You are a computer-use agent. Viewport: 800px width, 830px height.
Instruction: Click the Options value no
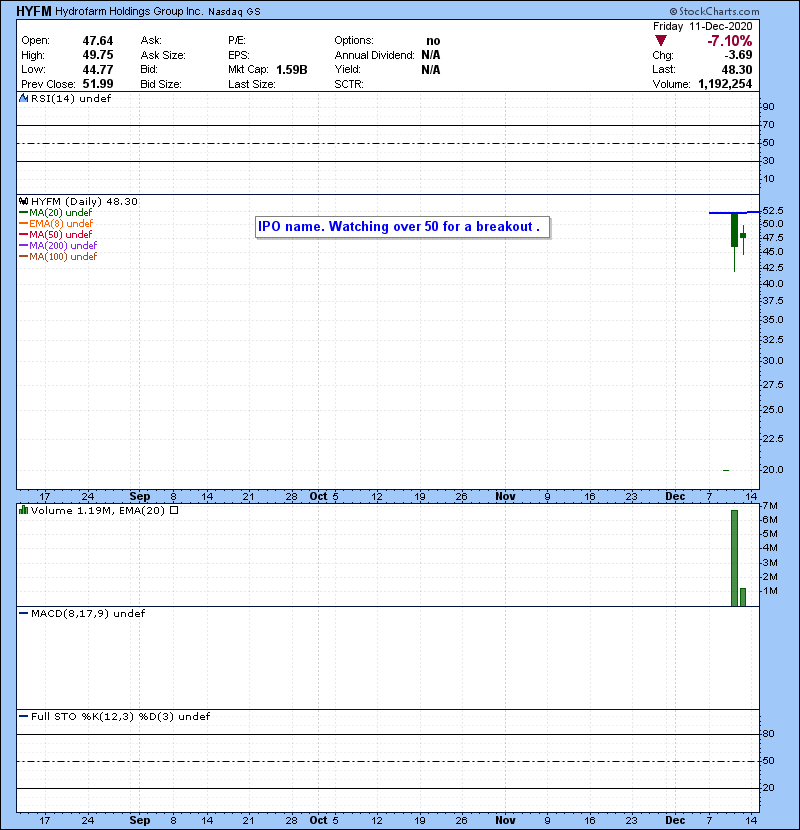pos(433,41)
